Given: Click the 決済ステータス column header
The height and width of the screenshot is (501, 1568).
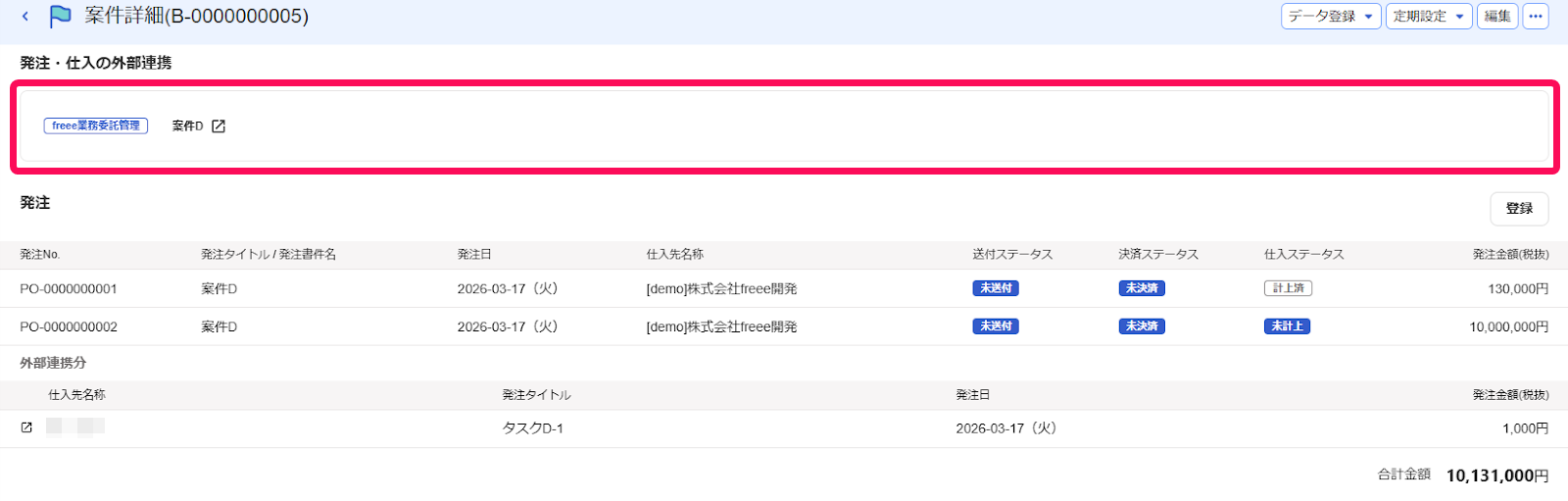Looking at the screenshot, I should coord(1158,254).
